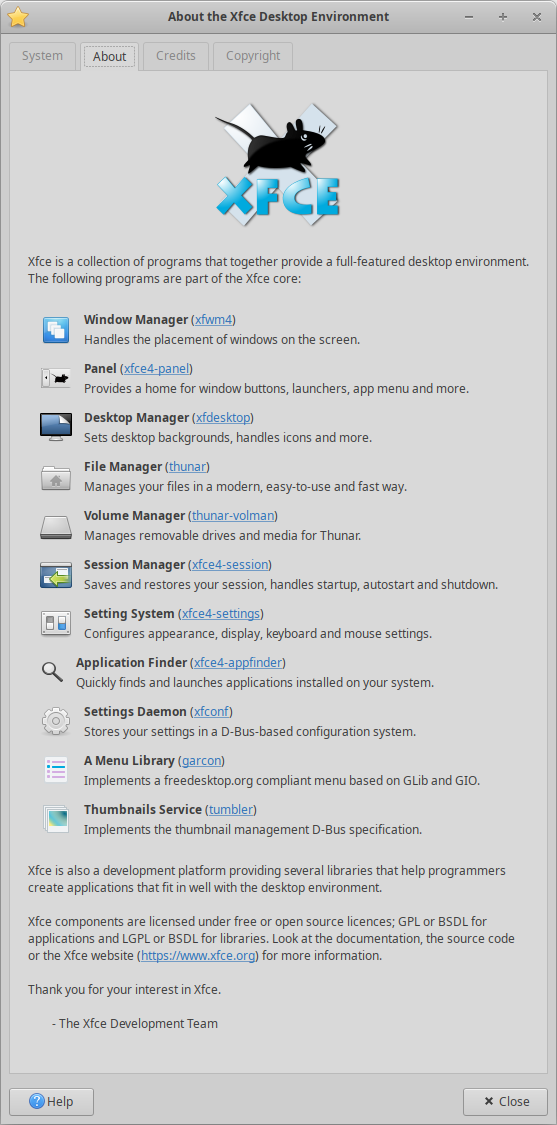The width and height of the screenshot is (557, 1125).
Task: Click the Panel mouse icon
Action: 55,378
